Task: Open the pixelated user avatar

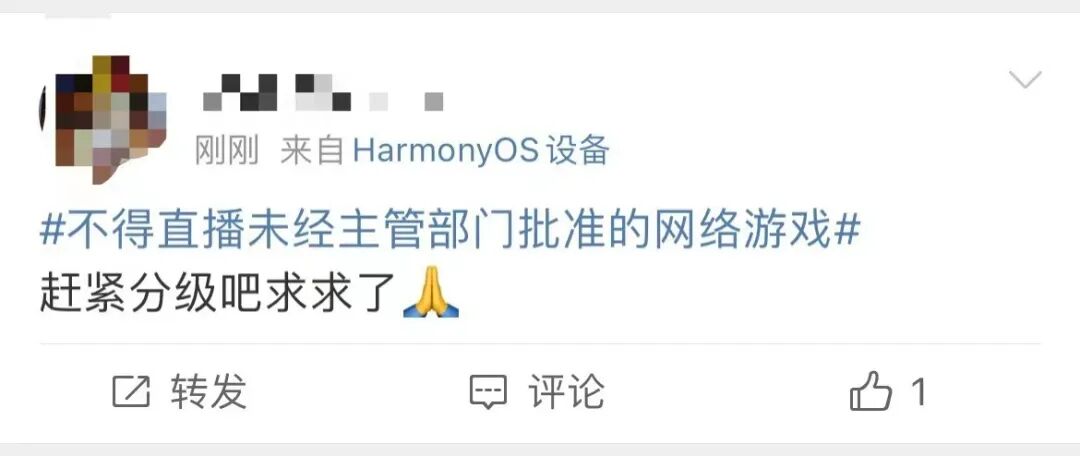Action: pos(103,119)
